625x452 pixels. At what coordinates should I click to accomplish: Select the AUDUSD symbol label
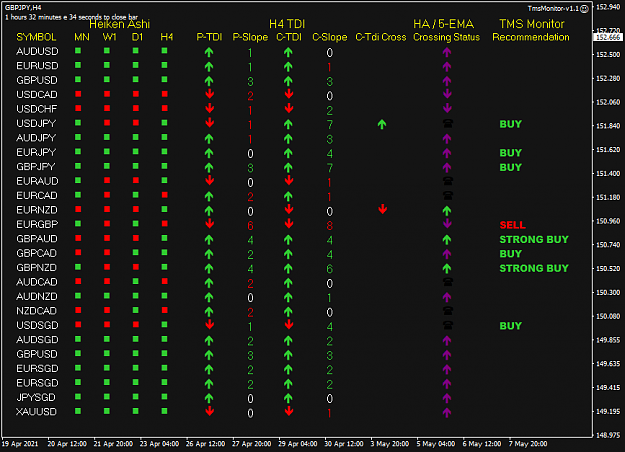tap(37, 51)
